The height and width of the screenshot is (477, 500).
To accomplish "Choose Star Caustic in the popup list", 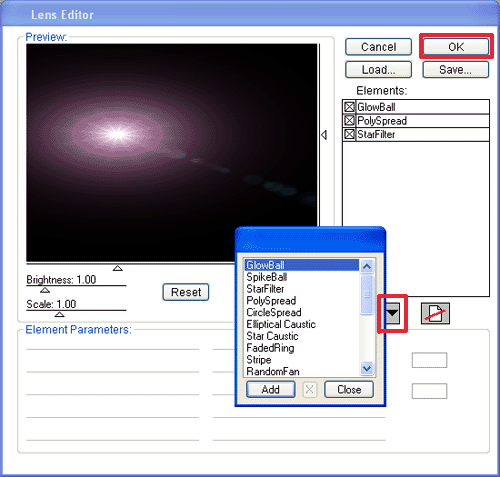I will pos(302,336).
